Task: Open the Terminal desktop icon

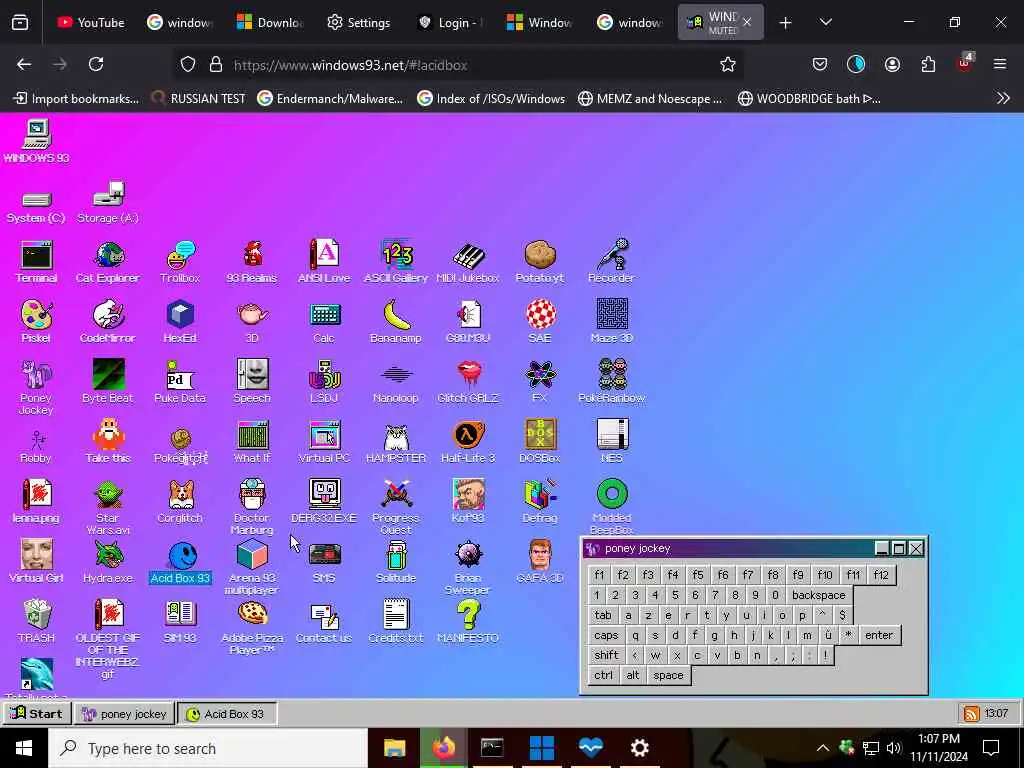Action: pyautogui.click(x=37, y=261)
